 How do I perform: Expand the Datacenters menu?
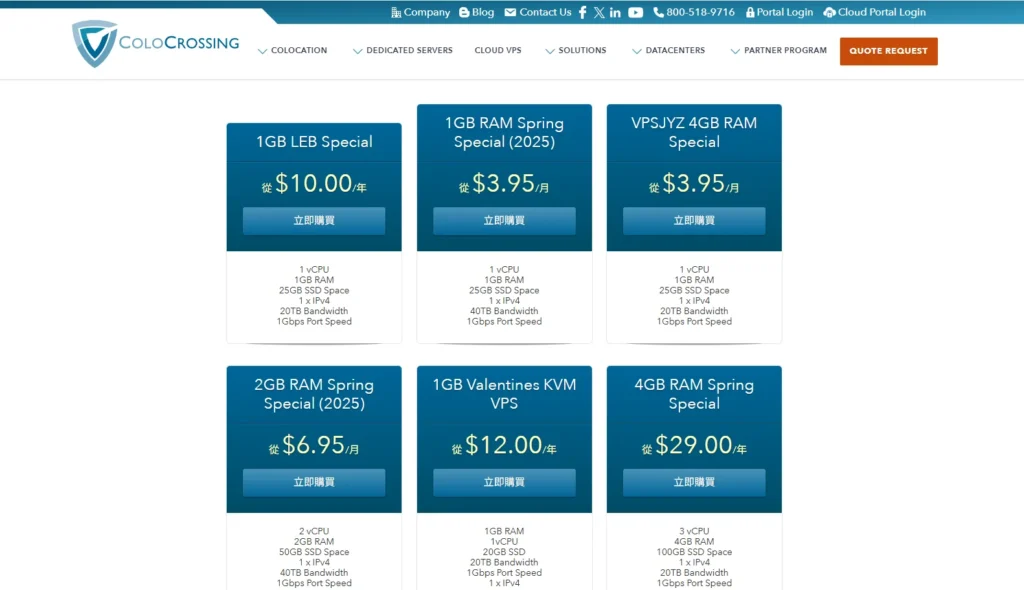tap(668, 50)
